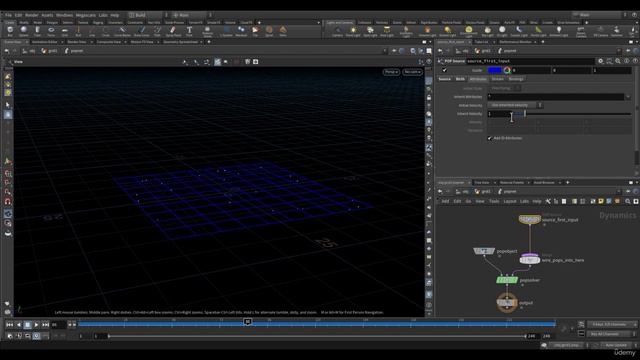Open the File menu
640x360 pixels.
pos(8,15)
